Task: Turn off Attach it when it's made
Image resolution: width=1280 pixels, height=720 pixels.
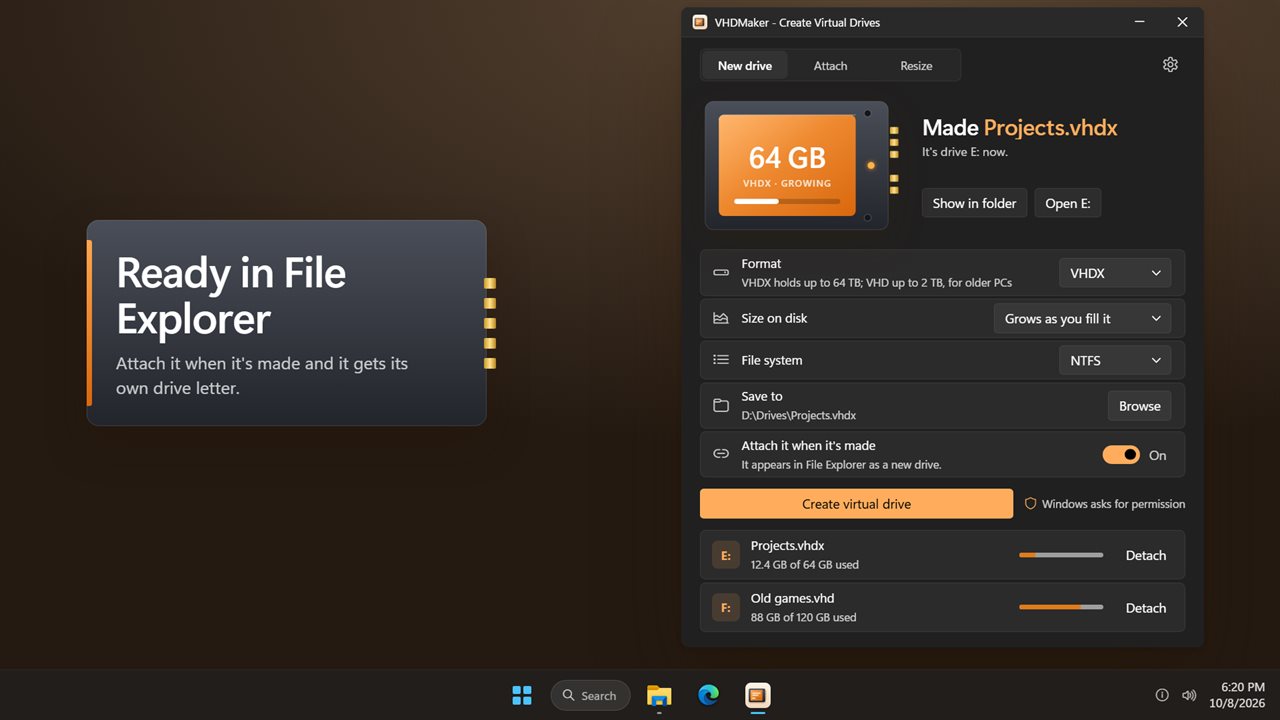Action: 1121,455
